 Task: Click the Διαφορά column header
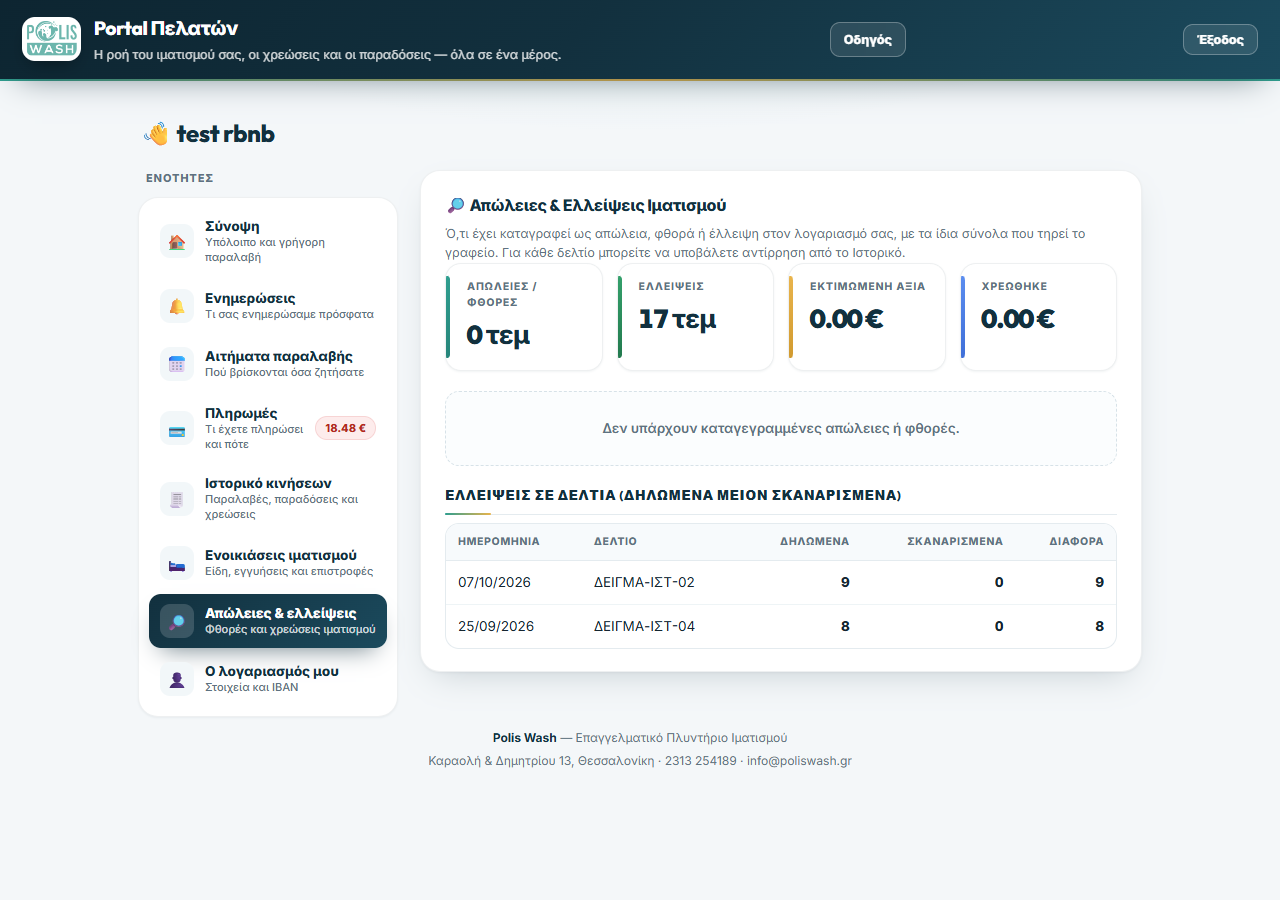coord(1076,541)
